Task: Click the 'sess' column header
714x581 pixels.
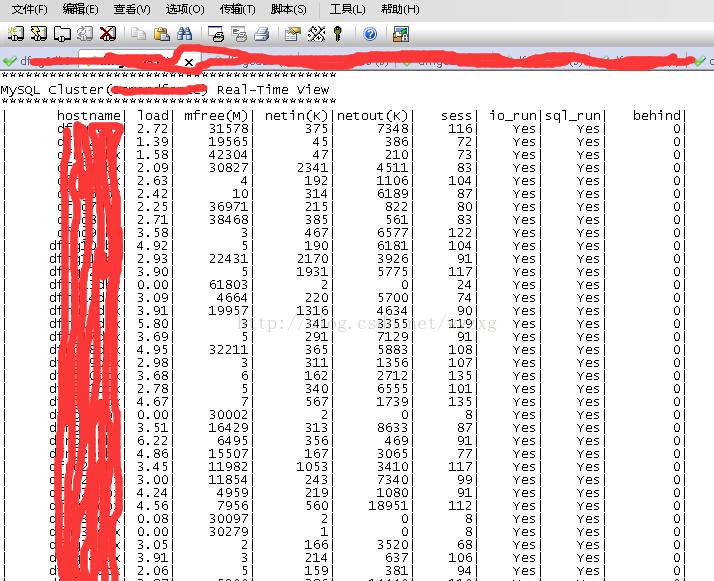Action: [x=456, y=116]
